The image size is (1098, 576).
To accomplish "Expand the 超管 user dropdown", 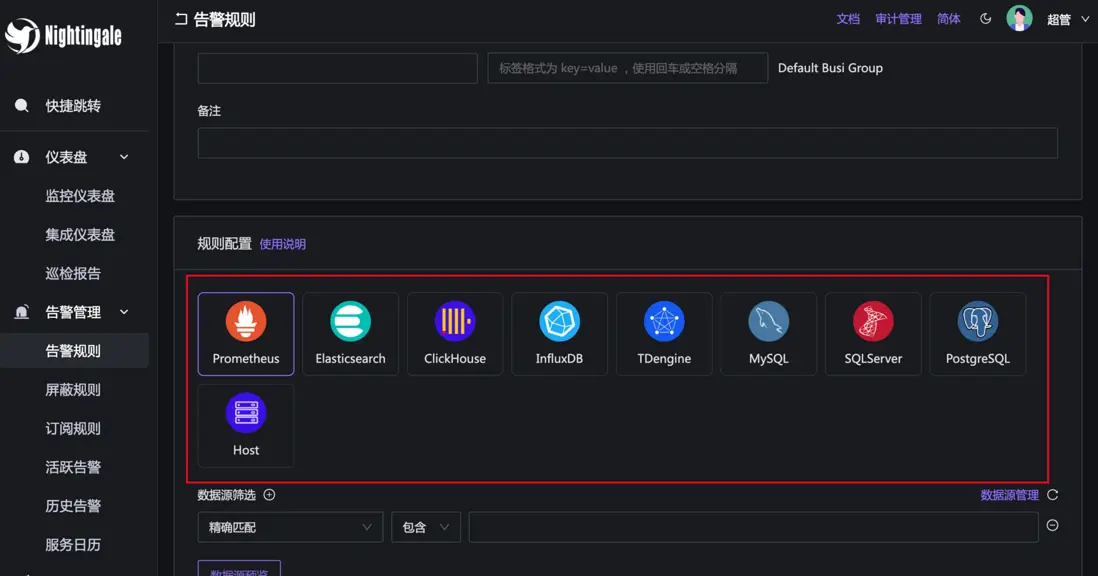I will [1068, 20].
